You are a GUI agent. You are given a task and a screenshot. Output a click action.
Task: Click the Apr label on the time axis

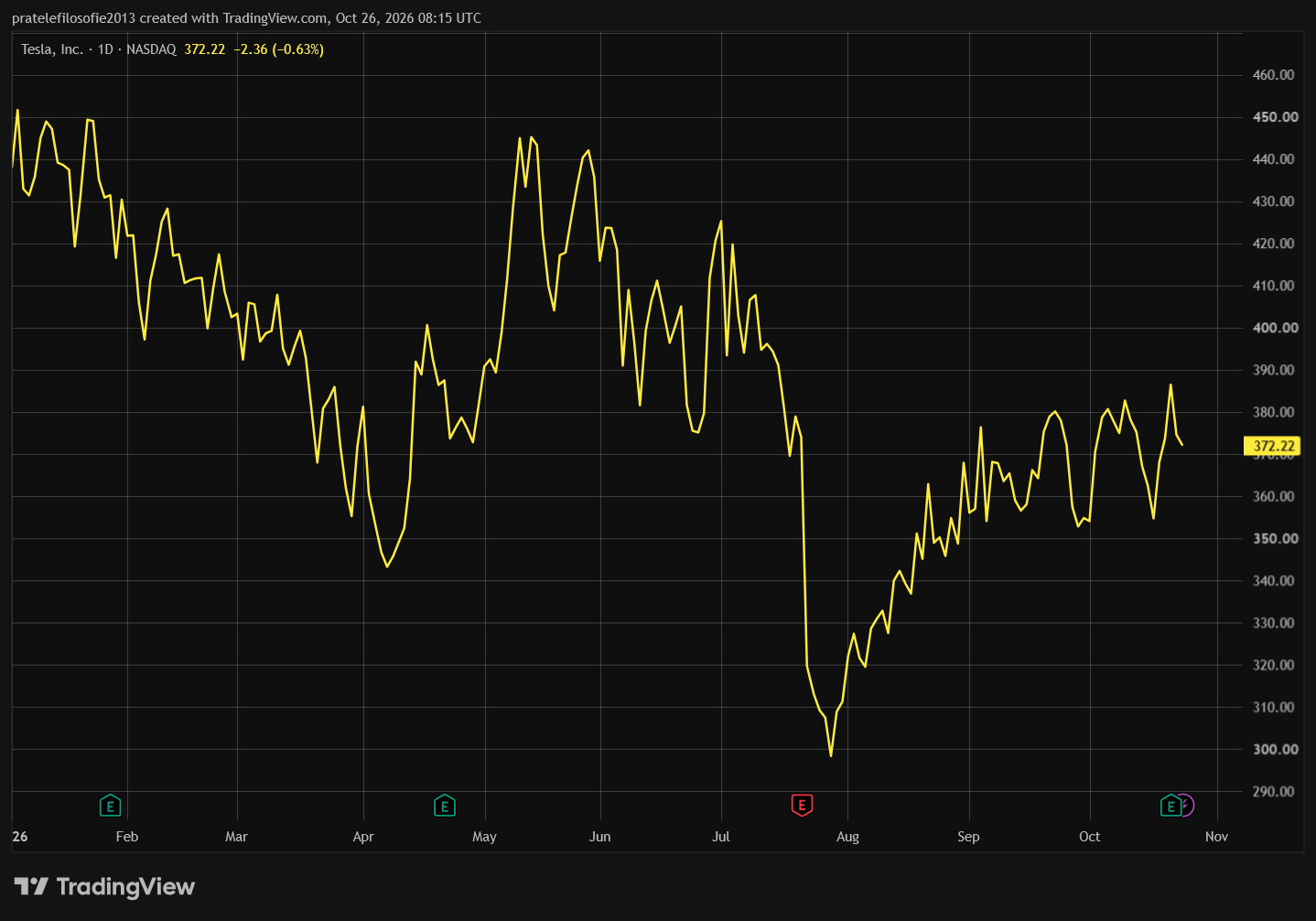click(x=363, y=837)
